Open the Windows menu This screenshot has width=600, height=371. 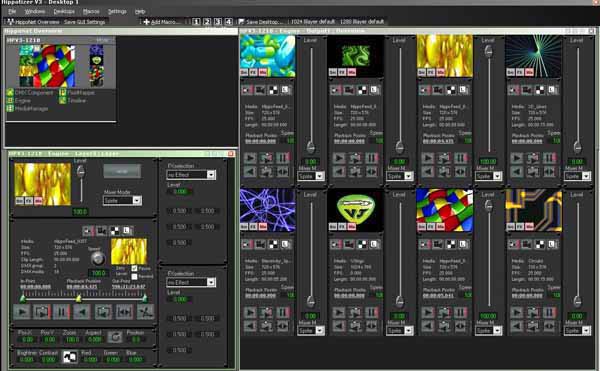[34, 12]
